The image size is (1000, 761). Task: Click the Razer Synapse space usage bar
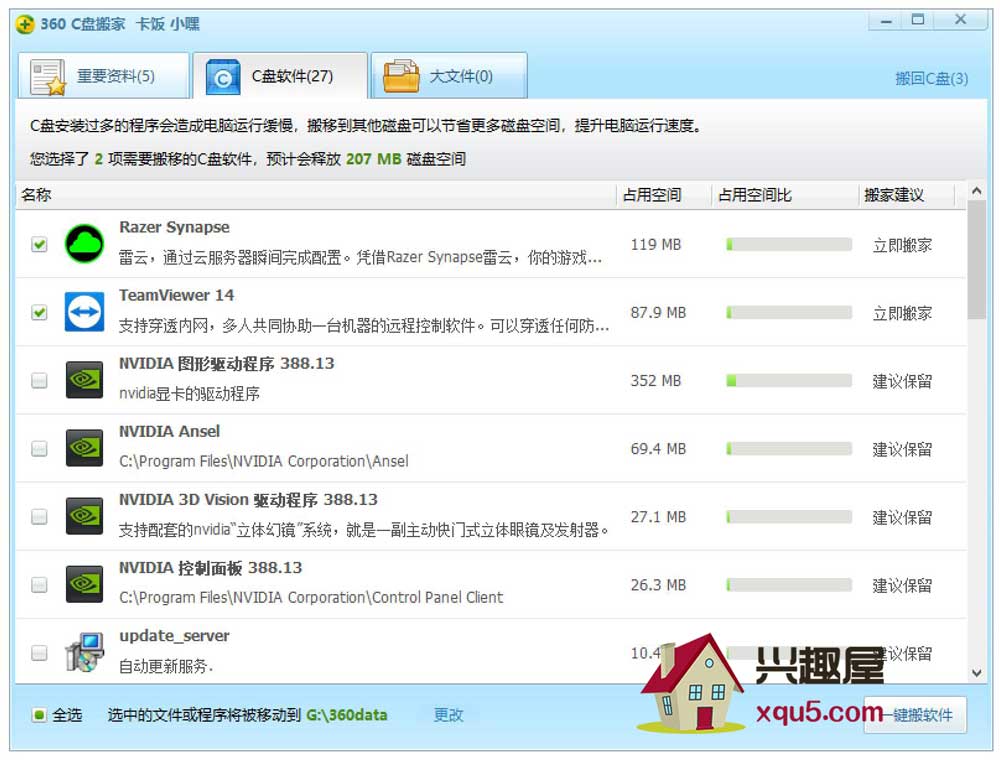pos(789,244)
